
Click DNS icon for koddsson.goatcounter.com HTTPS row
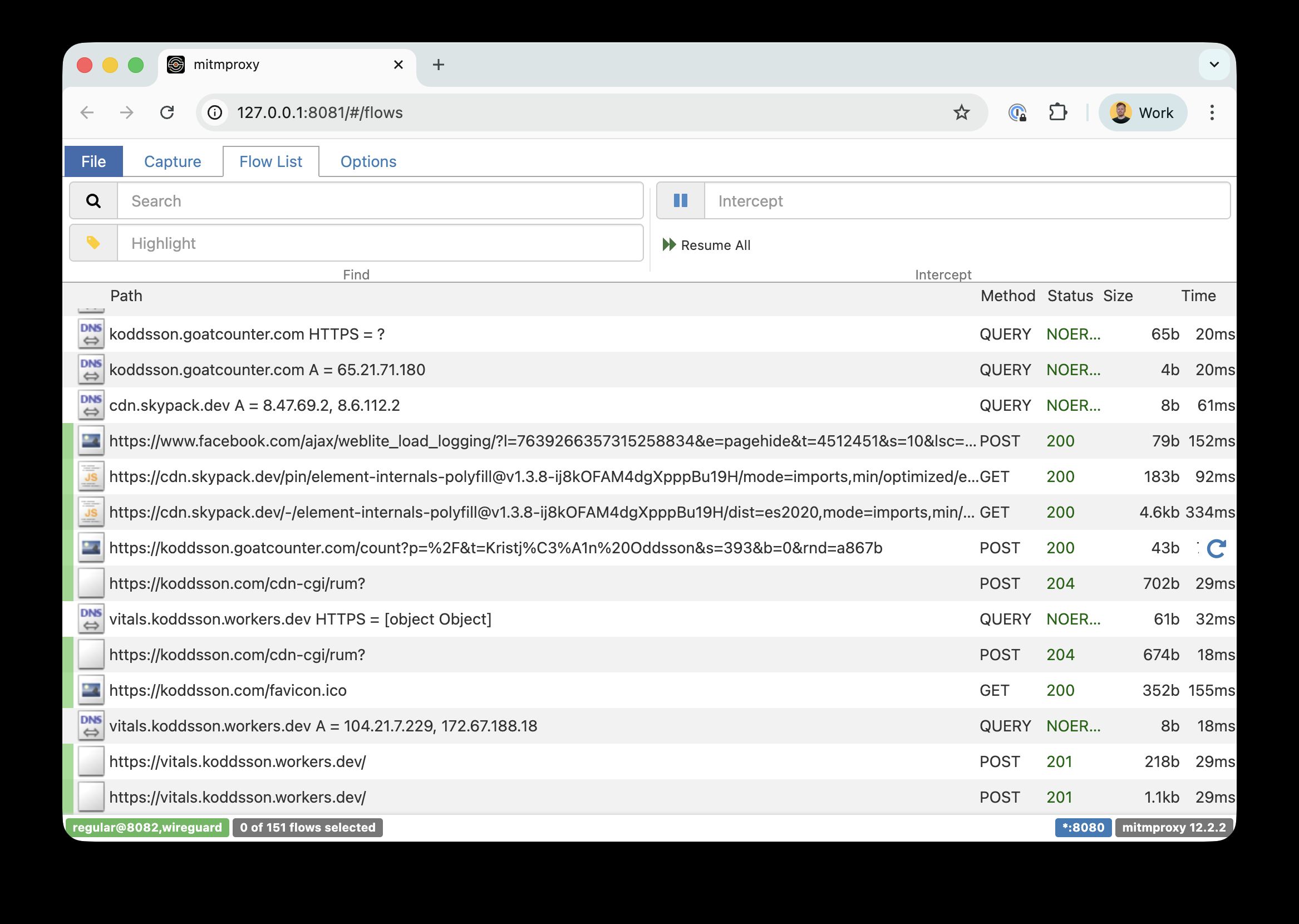click(x=91, y=334)
